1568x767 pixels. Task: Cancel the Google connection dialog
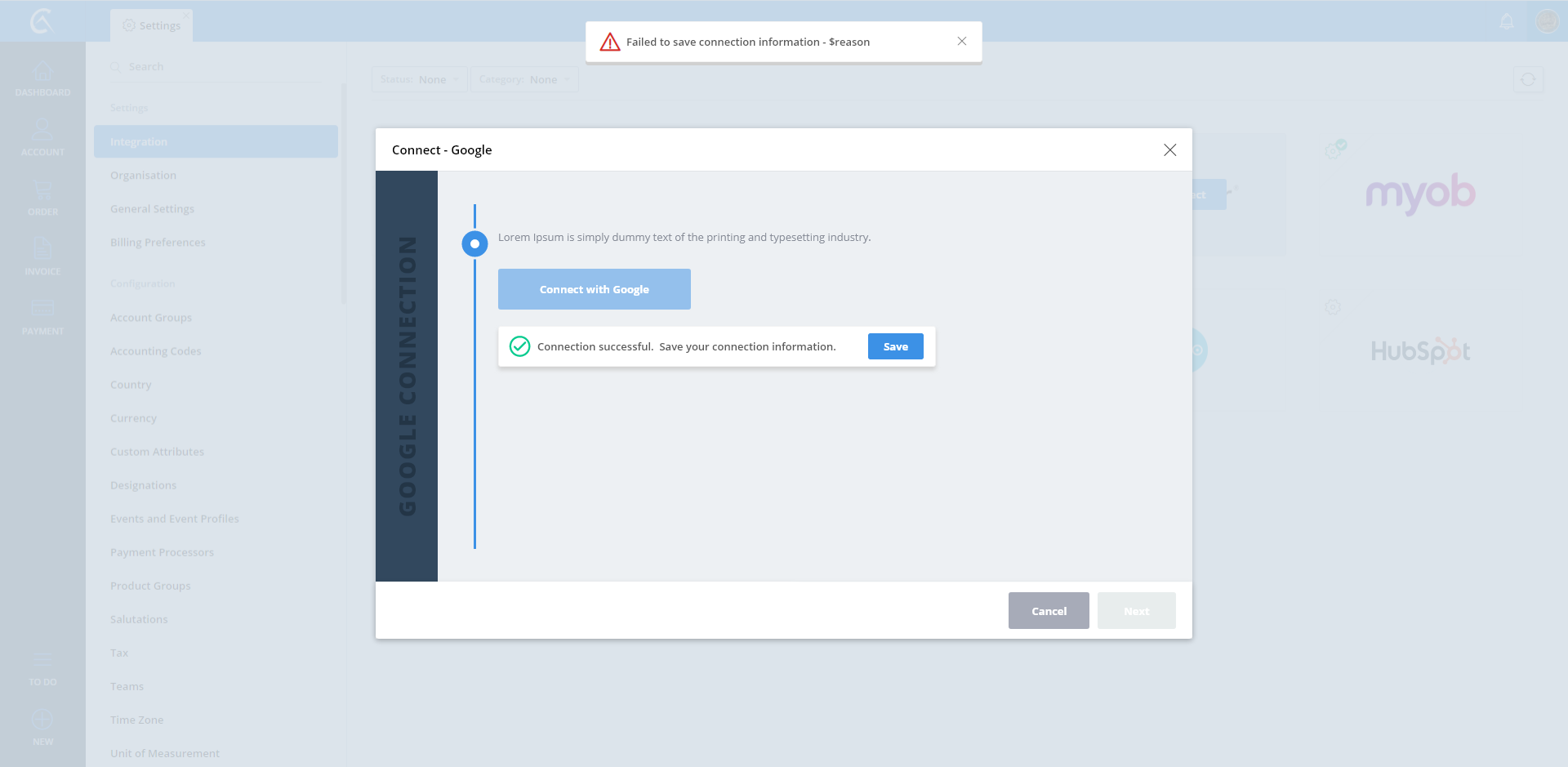[1049, 611]
